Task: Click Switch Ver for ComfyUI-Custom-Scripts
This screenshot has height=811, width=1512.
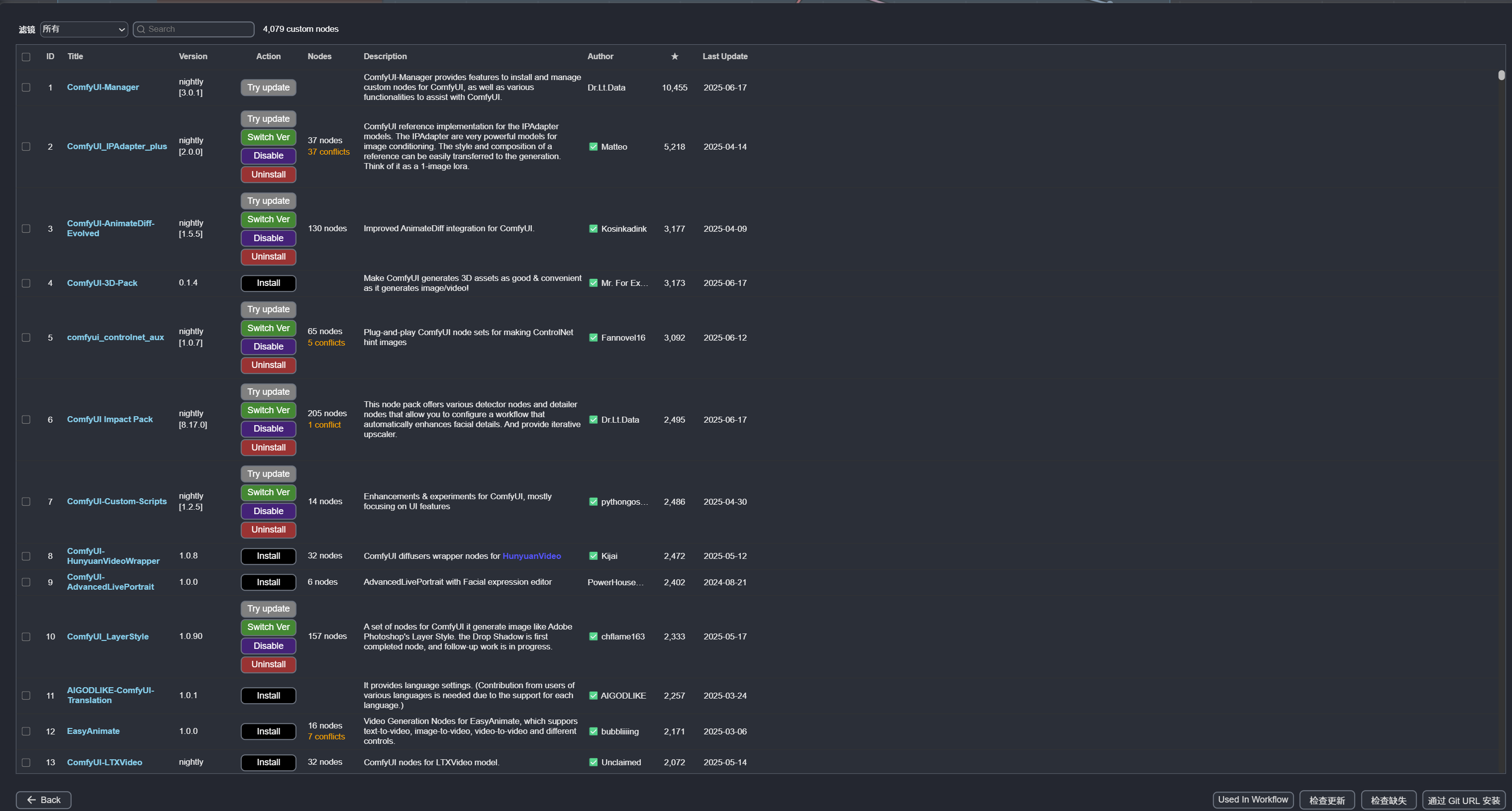Action: 268,493
